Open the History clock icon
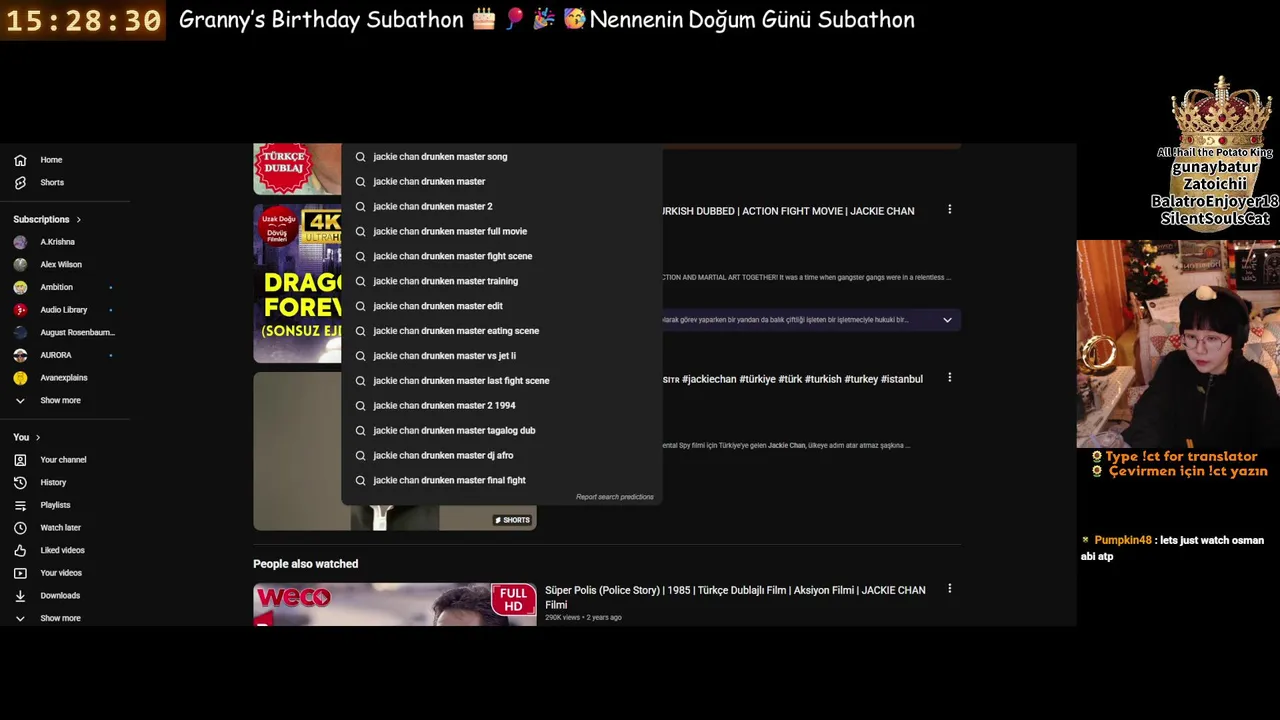1280x720 pixels. 20,483
